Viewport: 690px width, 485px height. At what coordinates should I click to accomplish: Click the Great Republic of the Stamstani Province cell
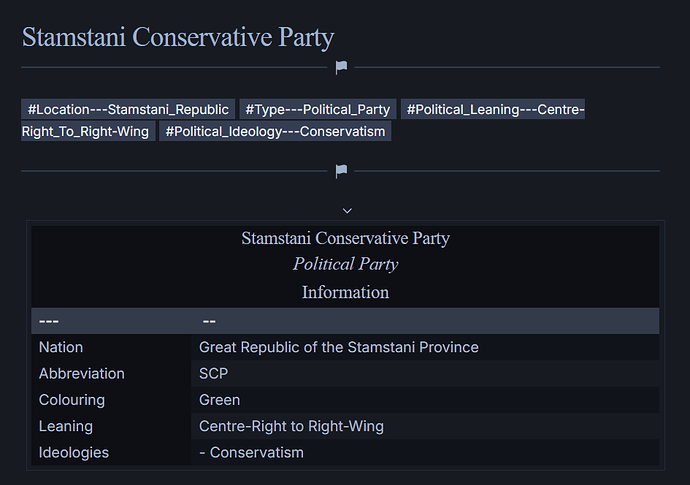(339, 347)
